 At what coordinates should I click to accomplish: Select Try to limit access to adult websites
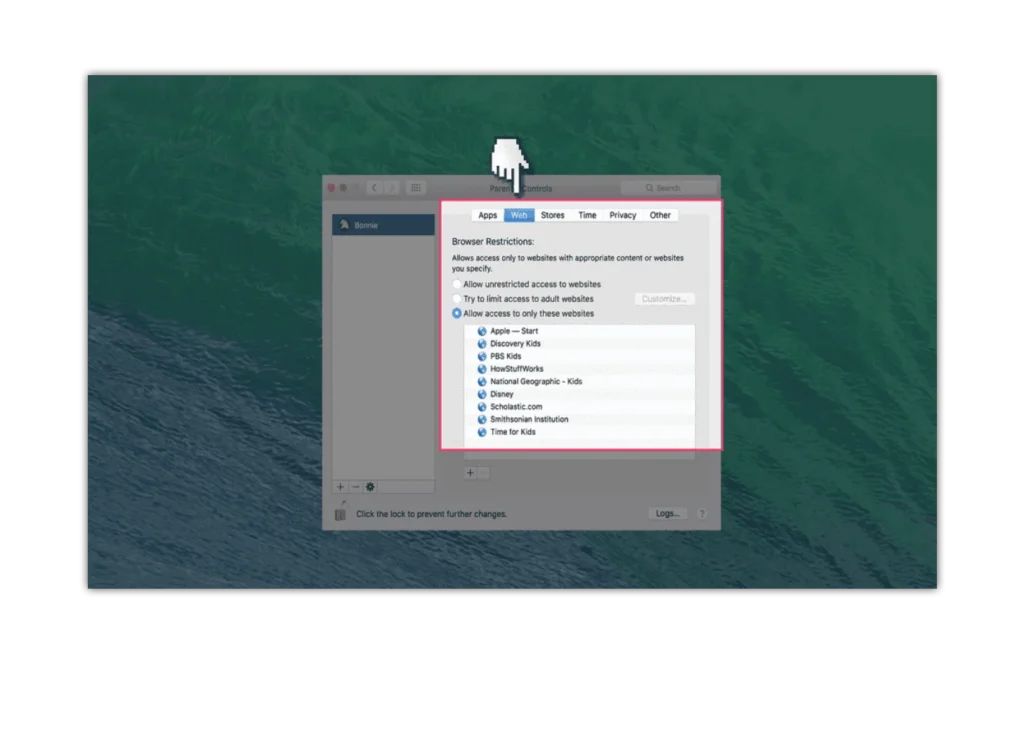457,299
